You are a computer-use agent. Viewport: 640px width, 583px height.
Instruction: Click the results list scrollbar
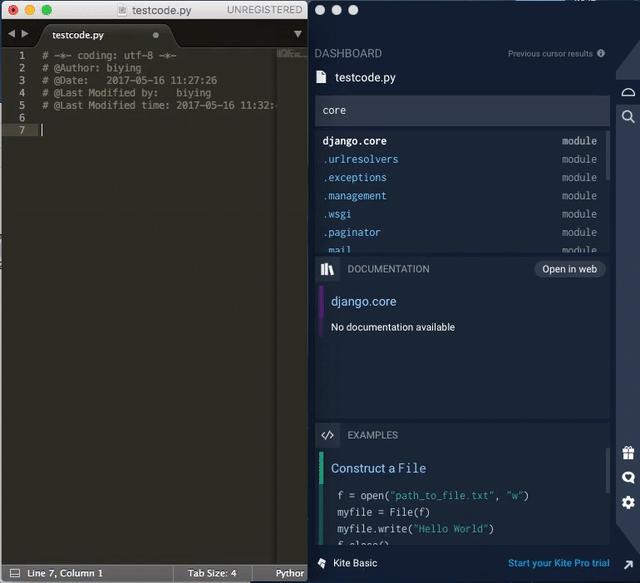[608, 156]
